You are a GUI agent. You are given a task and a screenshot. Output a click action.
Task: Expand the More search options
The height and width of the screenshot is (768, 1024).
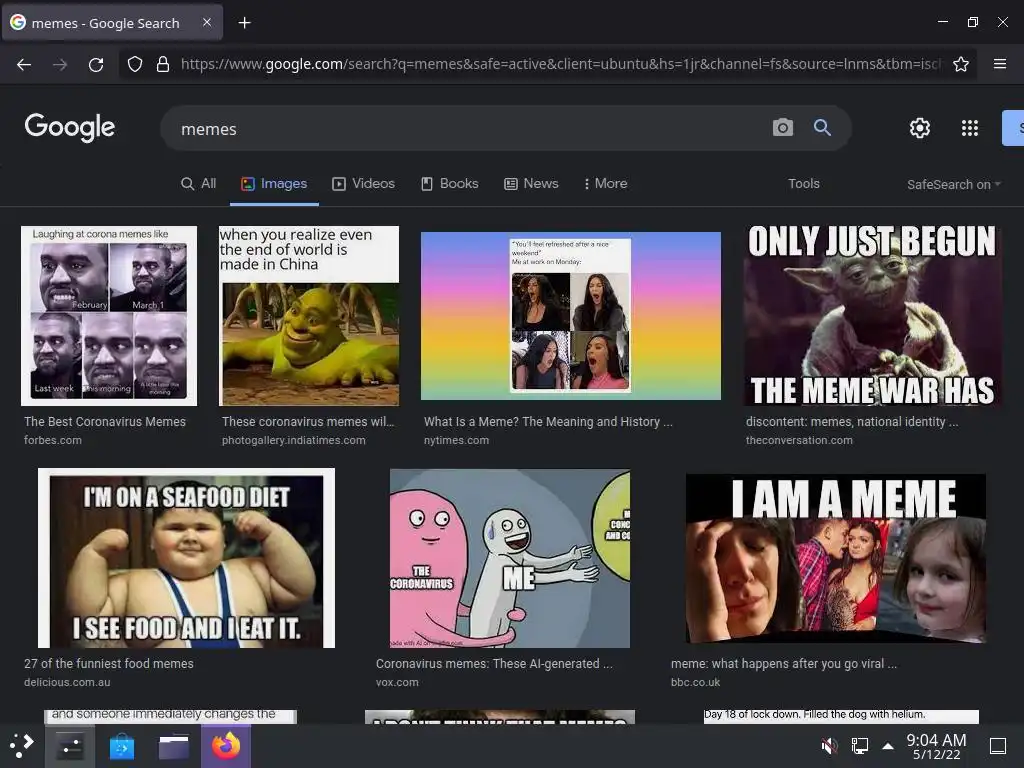(605, 184)
